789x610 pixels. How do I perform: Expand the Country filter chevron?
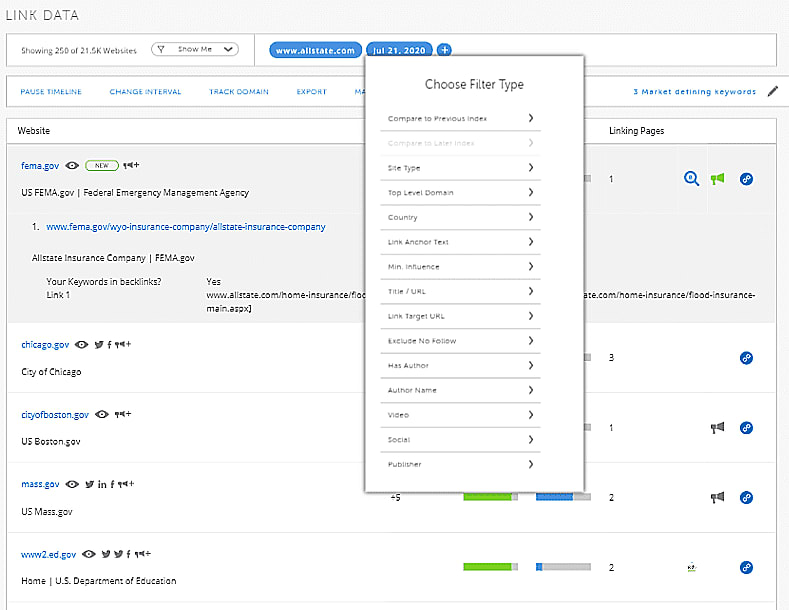tap(530, 217)
